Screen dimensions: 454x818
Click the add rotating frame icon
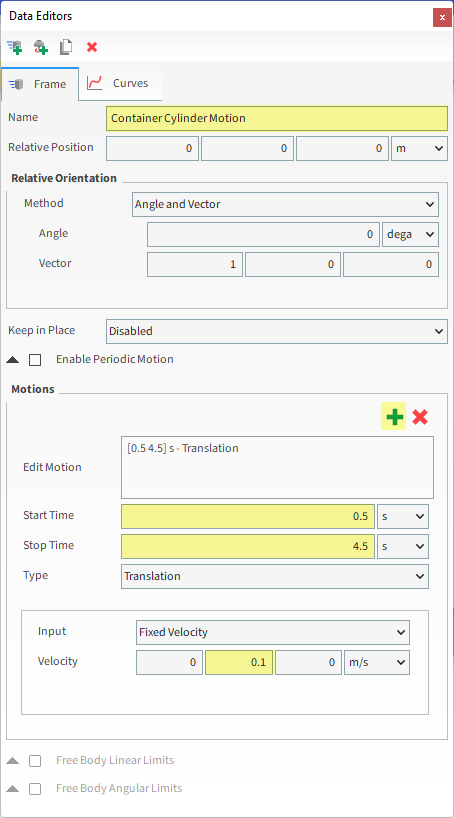point(41,47)
